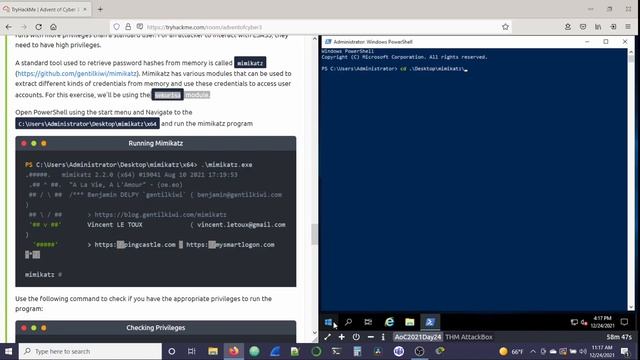Close the TryHackMe Advent of Cyber tab

click(85, 9)
